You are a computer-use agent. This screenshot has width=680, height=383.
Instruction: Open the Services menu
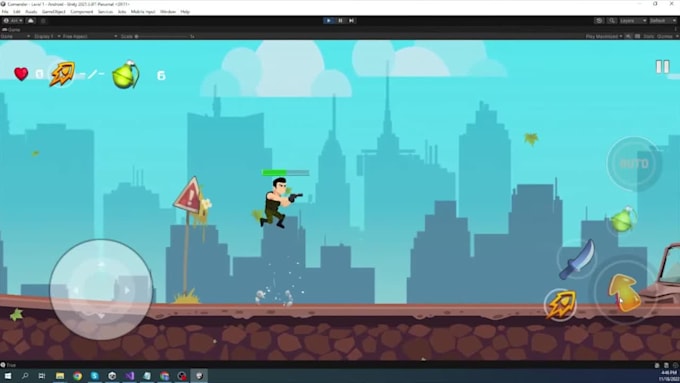[105, 12]
